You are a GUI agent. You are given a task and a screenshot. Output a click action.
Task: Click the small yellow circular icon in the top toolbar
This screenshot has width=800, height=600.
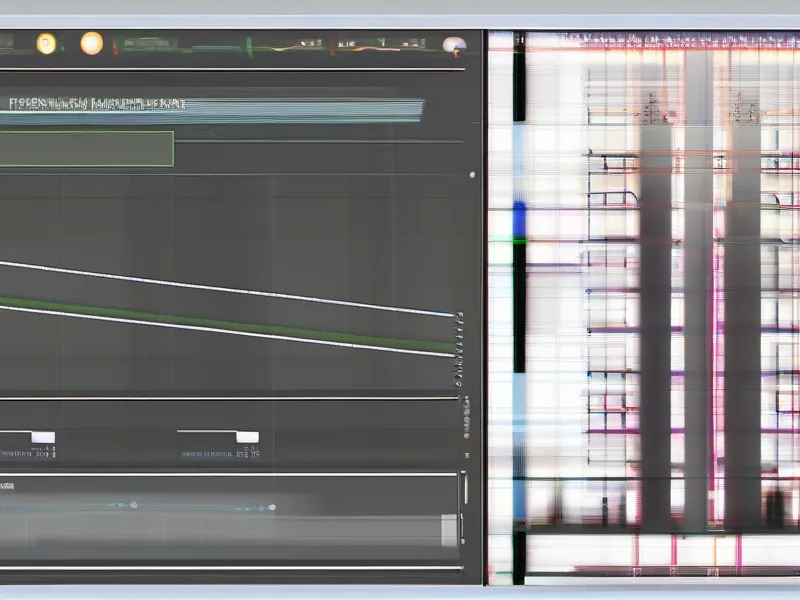pos(45,43)
